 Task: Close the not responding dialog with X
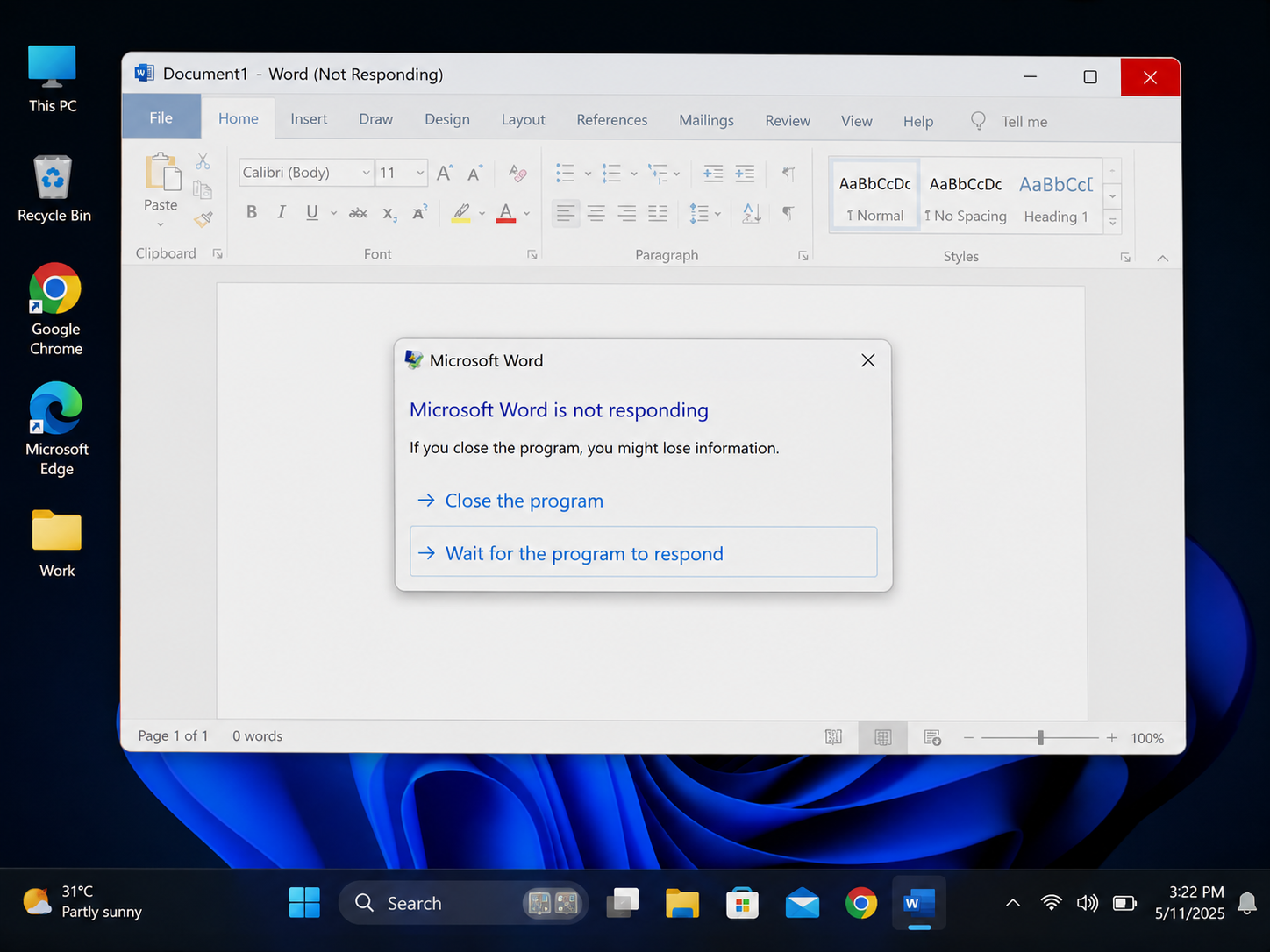(x=868, y=360)
